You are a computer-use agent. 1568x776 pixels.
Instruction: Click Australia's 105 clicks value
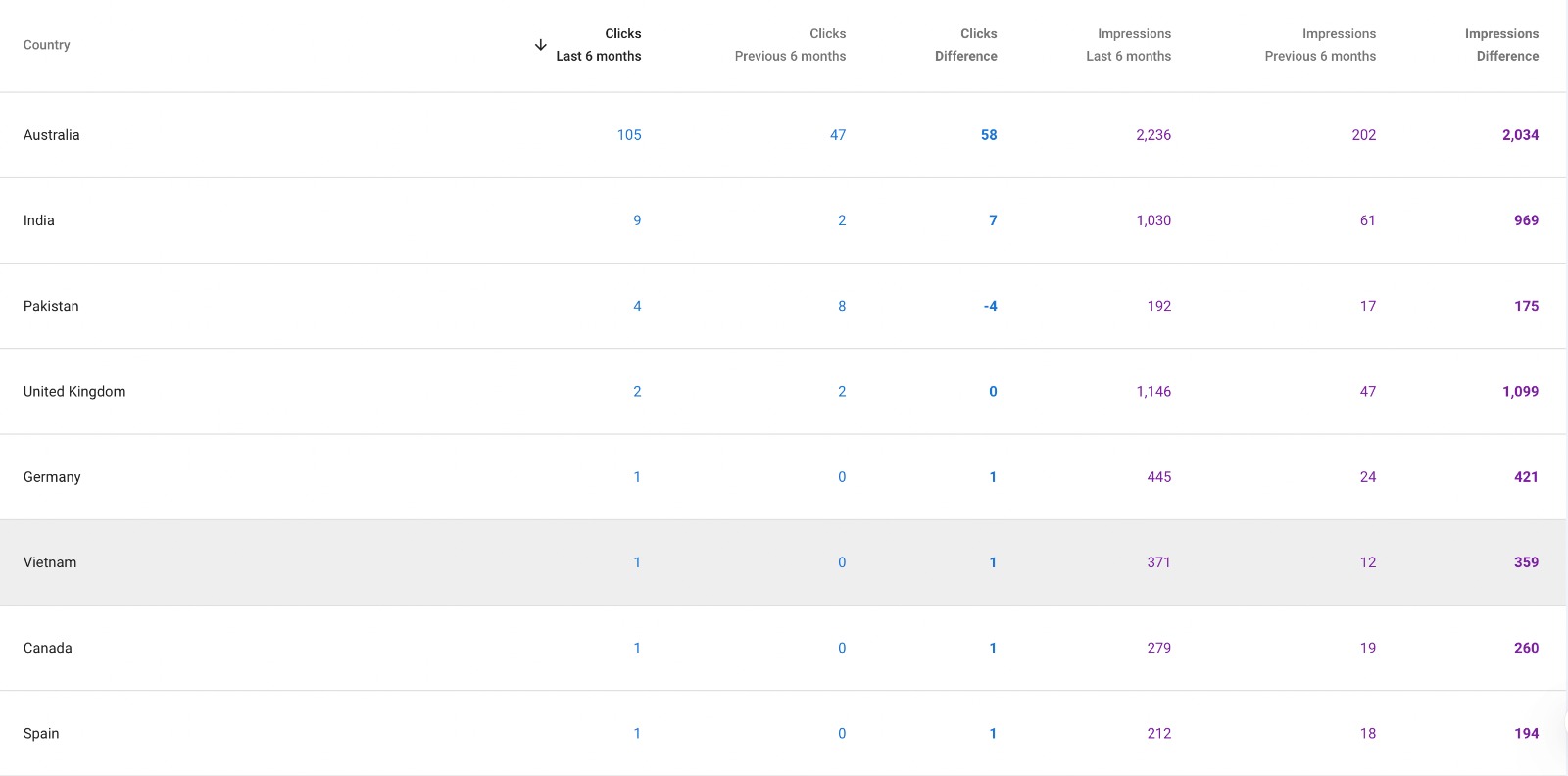click(x=629, y=135)
